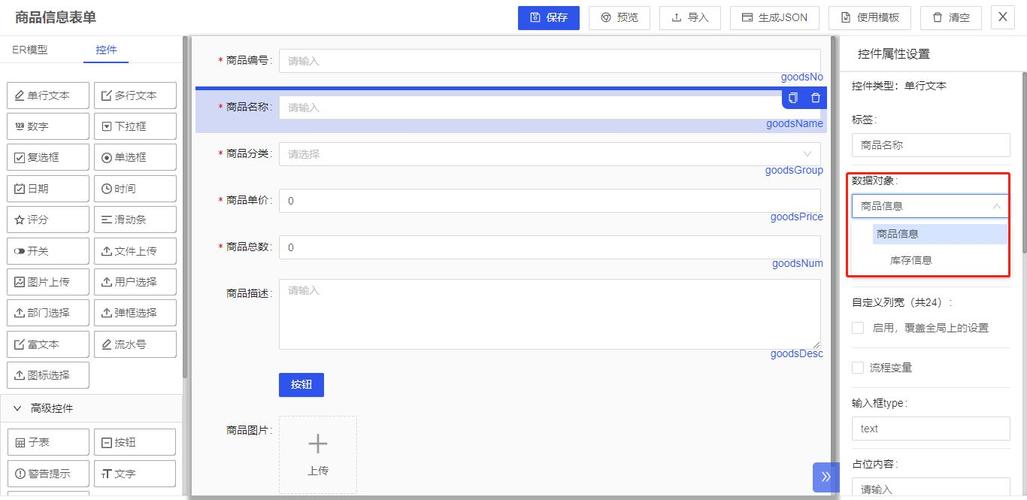Add a 文件上传 control

[x=135, y=251]
